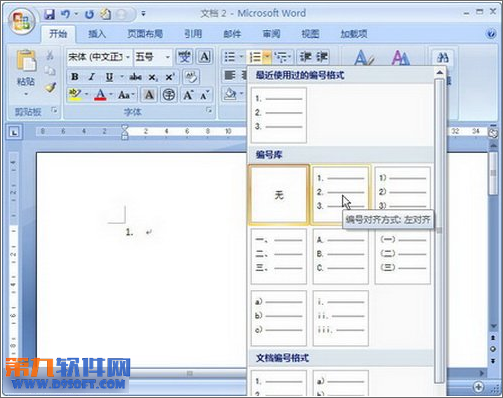Switch to the 审阅 tab
This screenshot has width=503, height=398.
click(x=271, y=34)
